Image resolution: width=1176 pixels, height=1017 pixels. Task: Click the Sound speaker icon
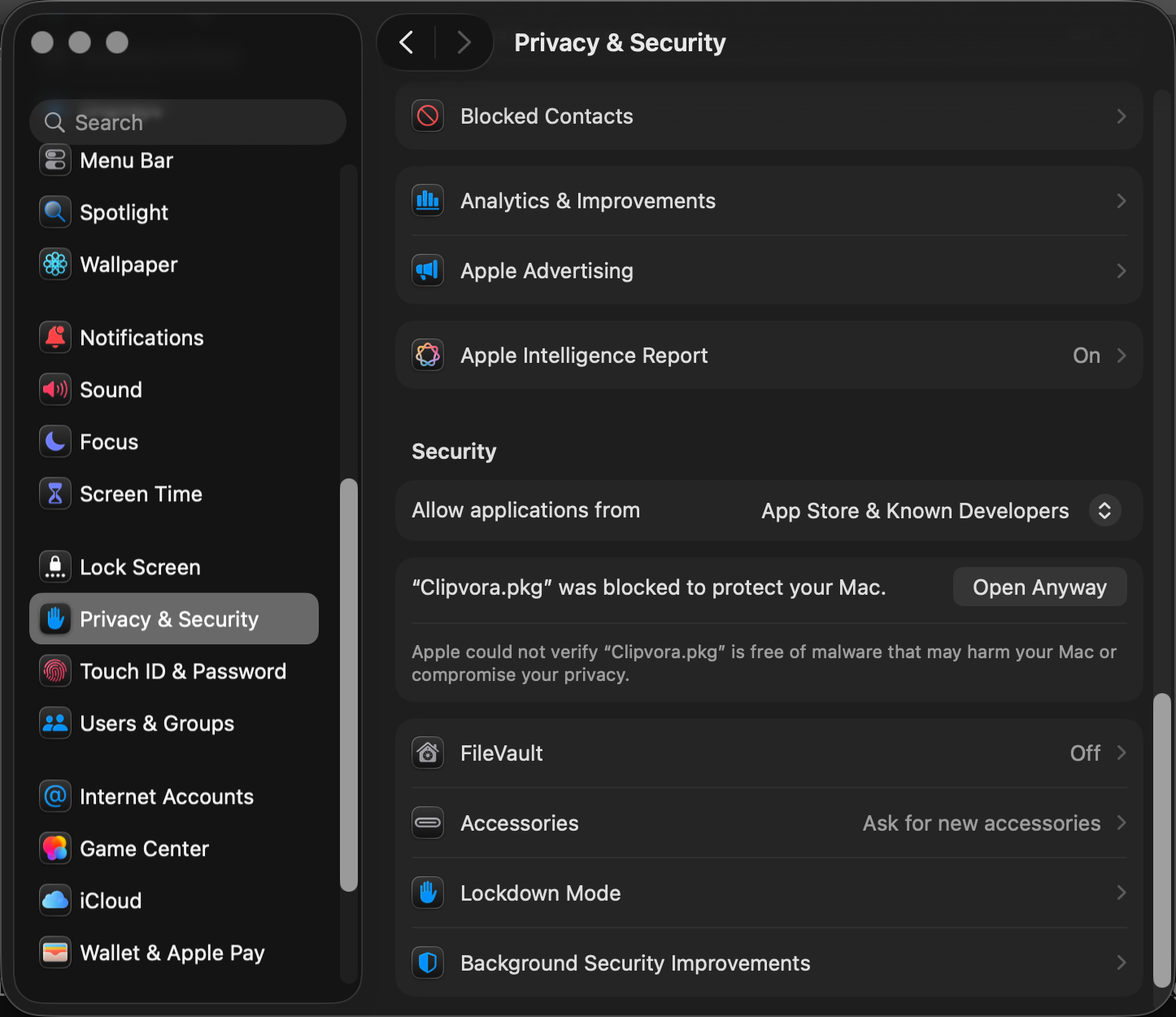point(55,390)
